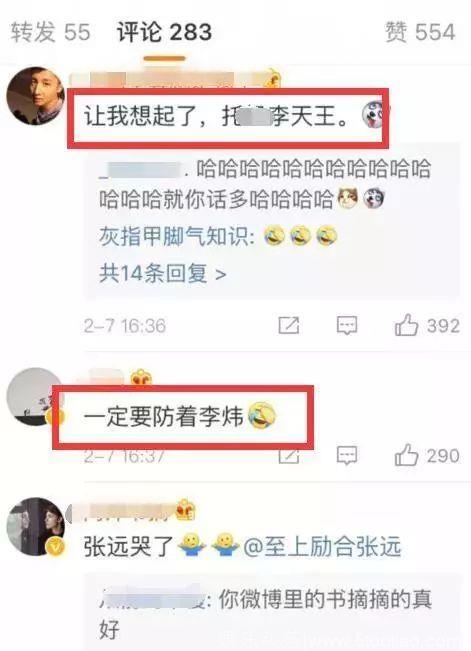Open the first commenter's avatar
471x651 pixels.
[35, 95]
